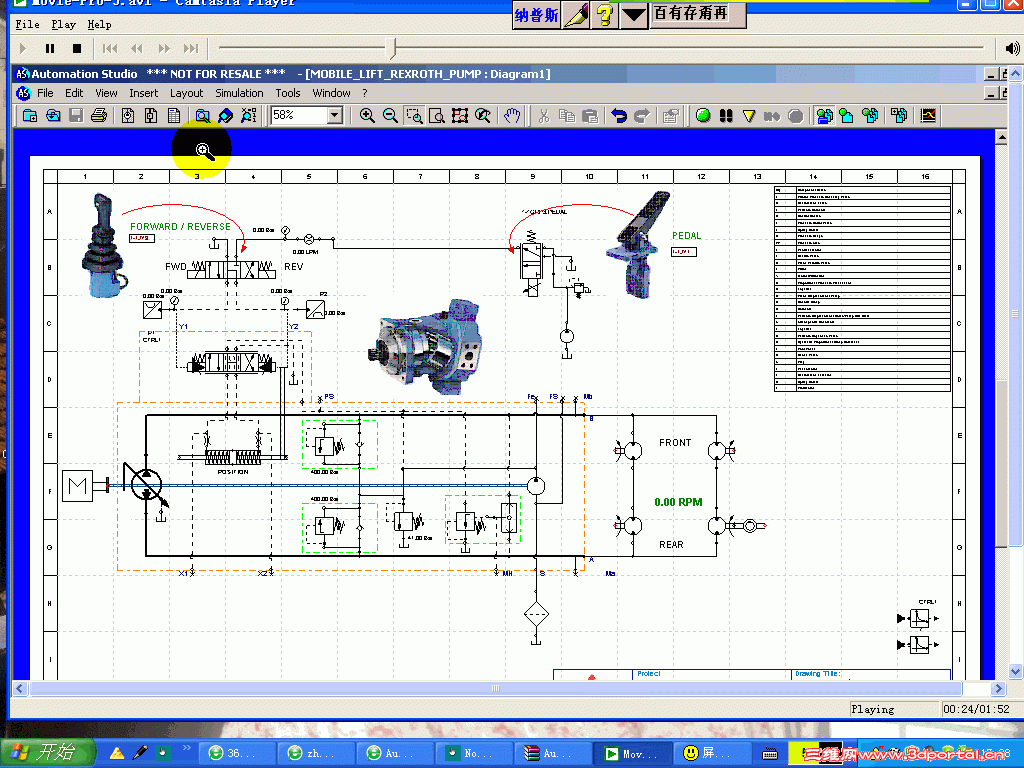Click the New Project toolbar icon
The image size is (1024, 768).
click(29, 116)
